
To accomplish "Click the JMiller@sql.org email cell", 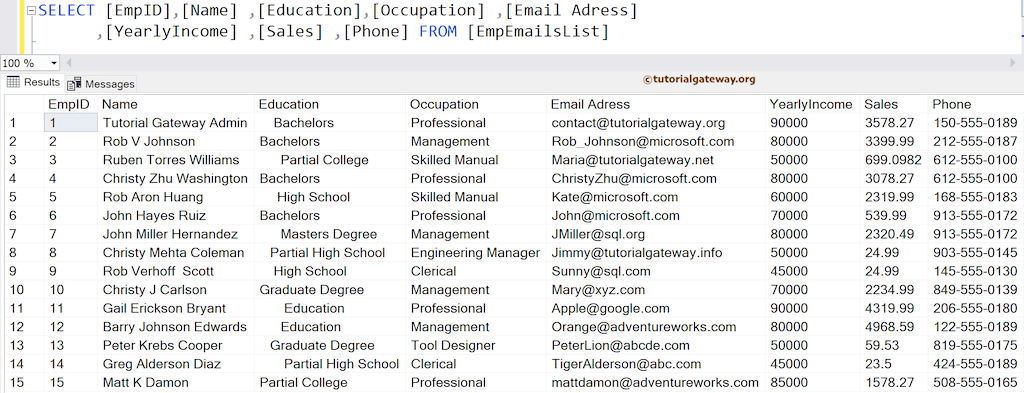I will 656,234.
